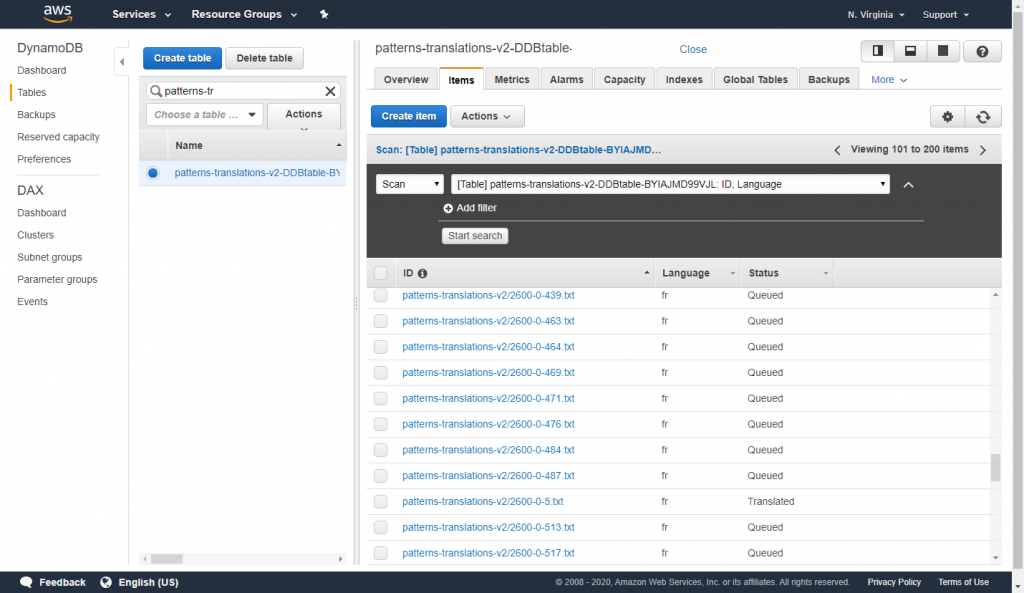
Task: Open the AWS console home via logo
Action: [57, 14]
